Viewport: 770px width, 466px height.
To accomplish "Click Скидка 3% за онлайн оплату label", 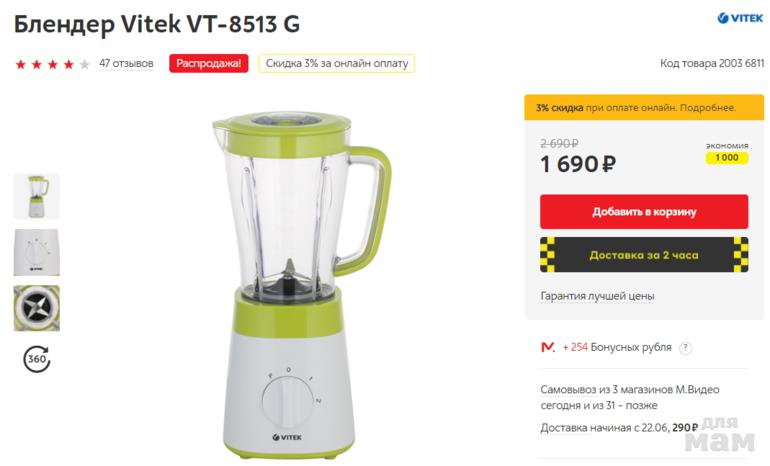I will coord(337,63).
